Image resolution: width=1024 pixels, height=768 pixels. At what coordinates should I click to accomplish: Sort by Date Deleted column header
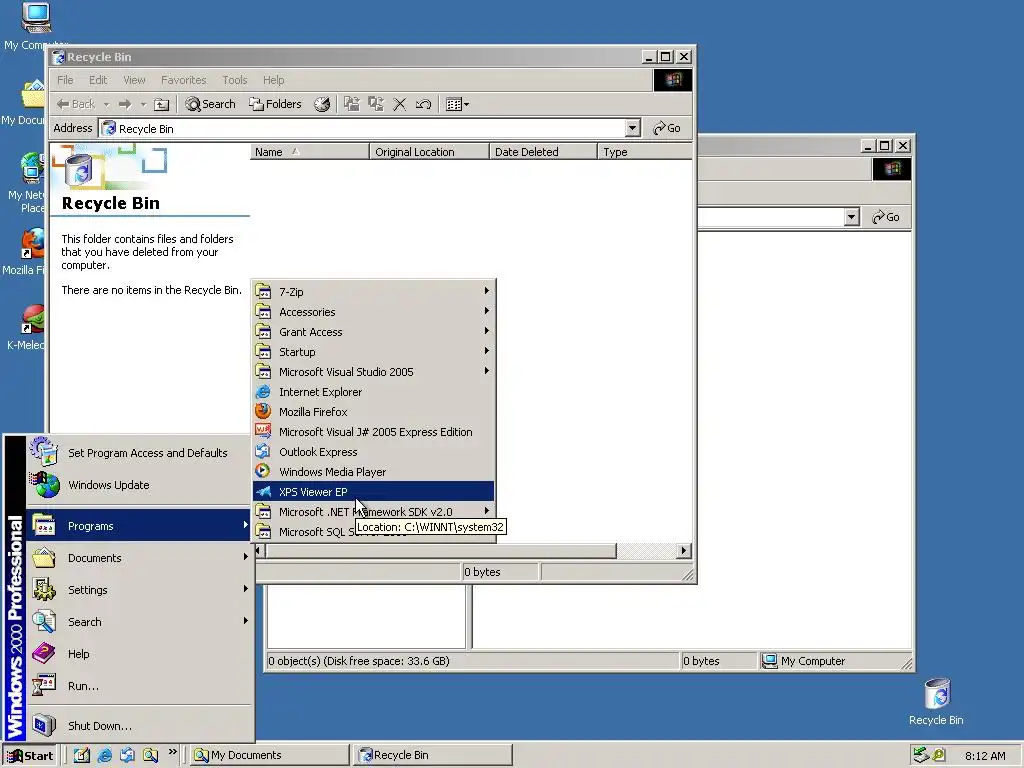point(543,152)
